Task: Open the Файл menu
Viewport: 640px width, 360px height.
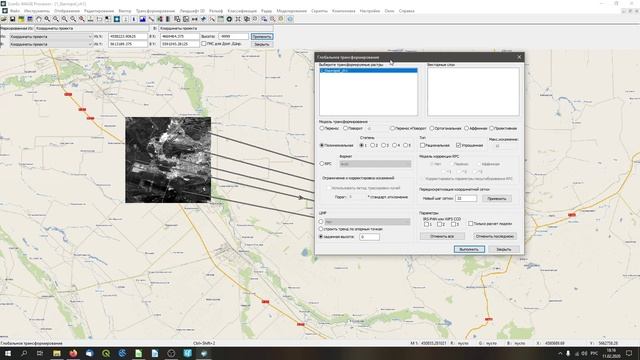Action: [15, 11]
